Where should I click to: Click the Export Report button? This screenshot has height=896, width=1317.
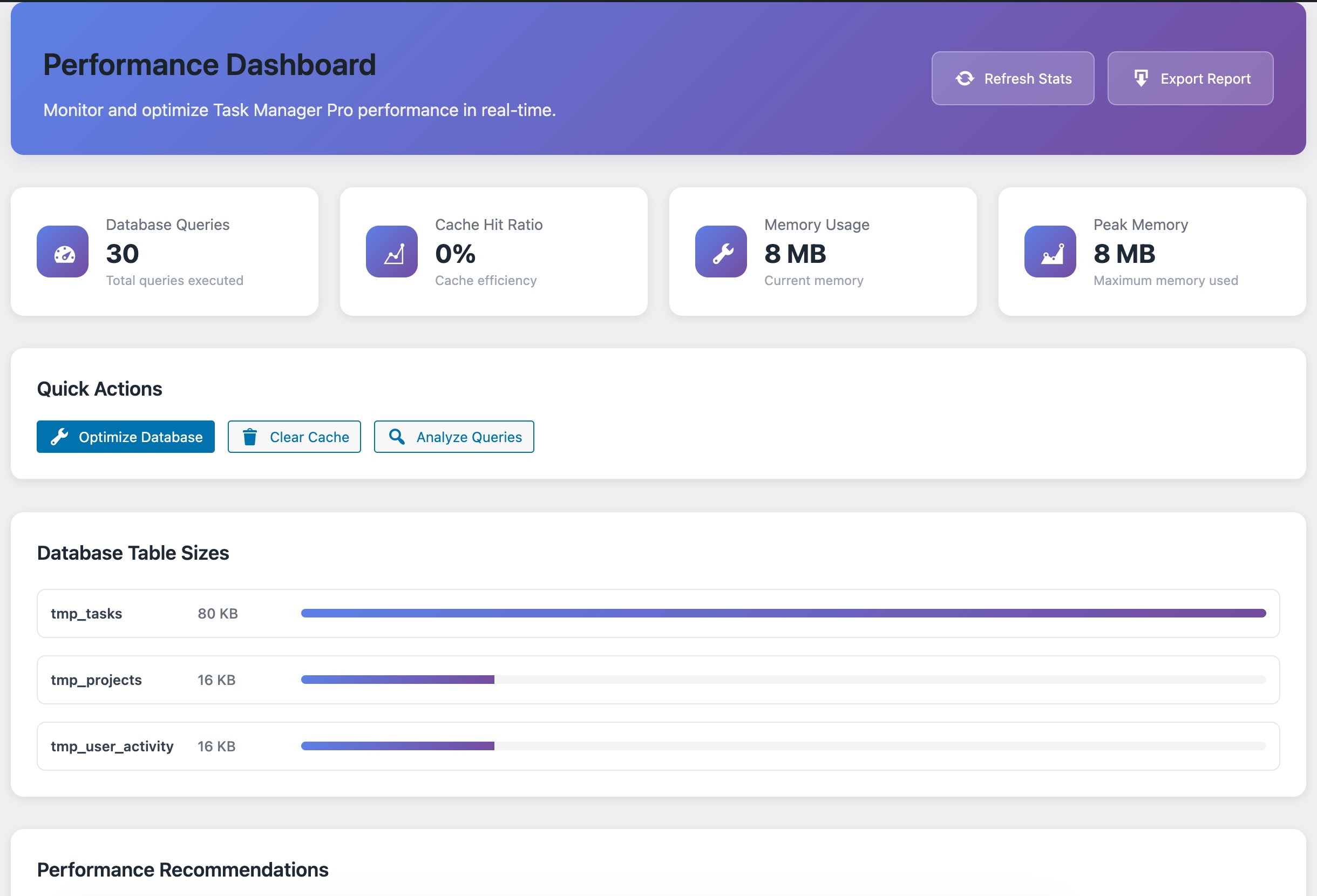[1190, 78]
